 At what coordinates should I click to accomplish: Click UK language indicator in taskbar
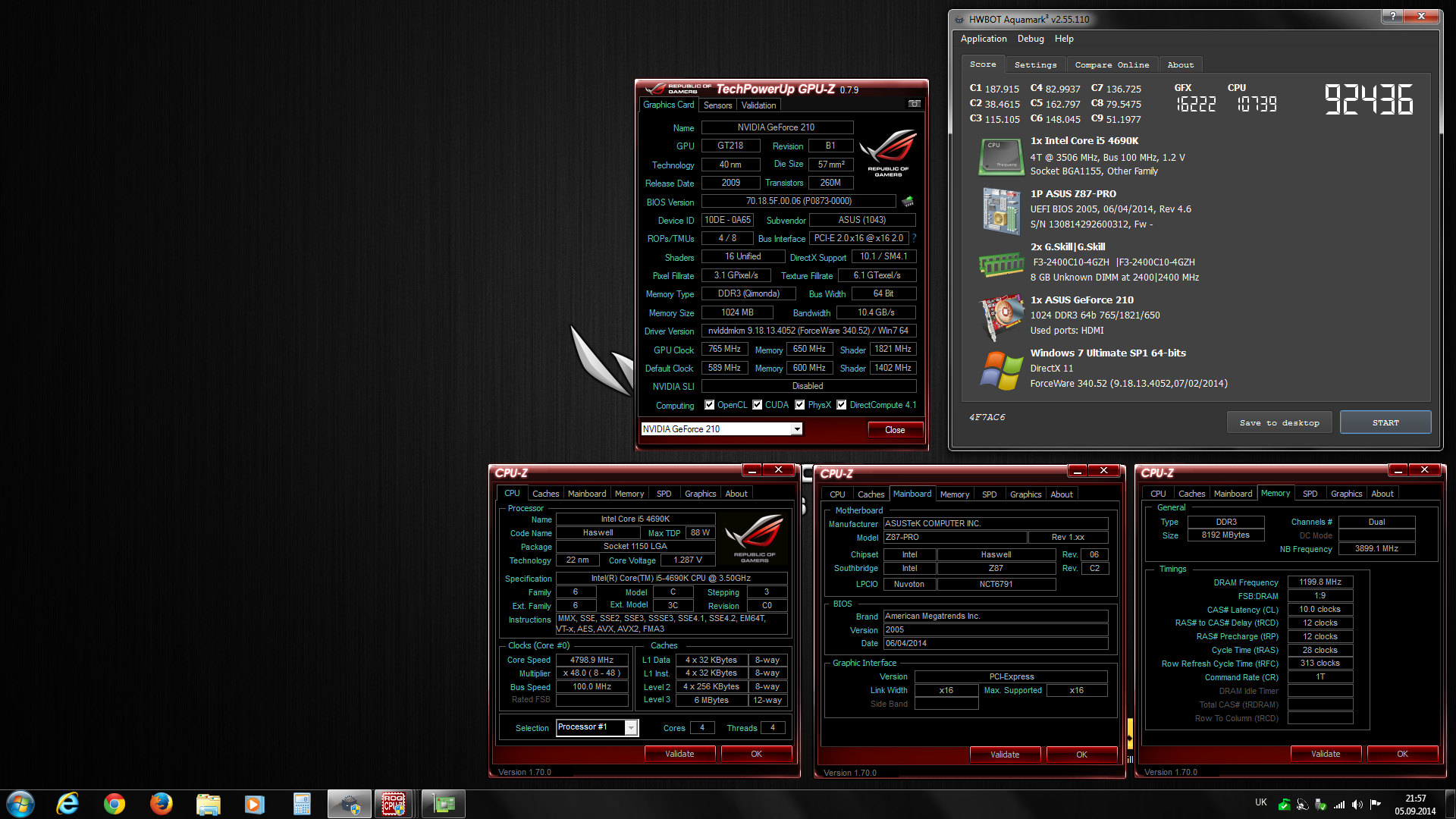pyautogui.click(x=1260, y=802)
